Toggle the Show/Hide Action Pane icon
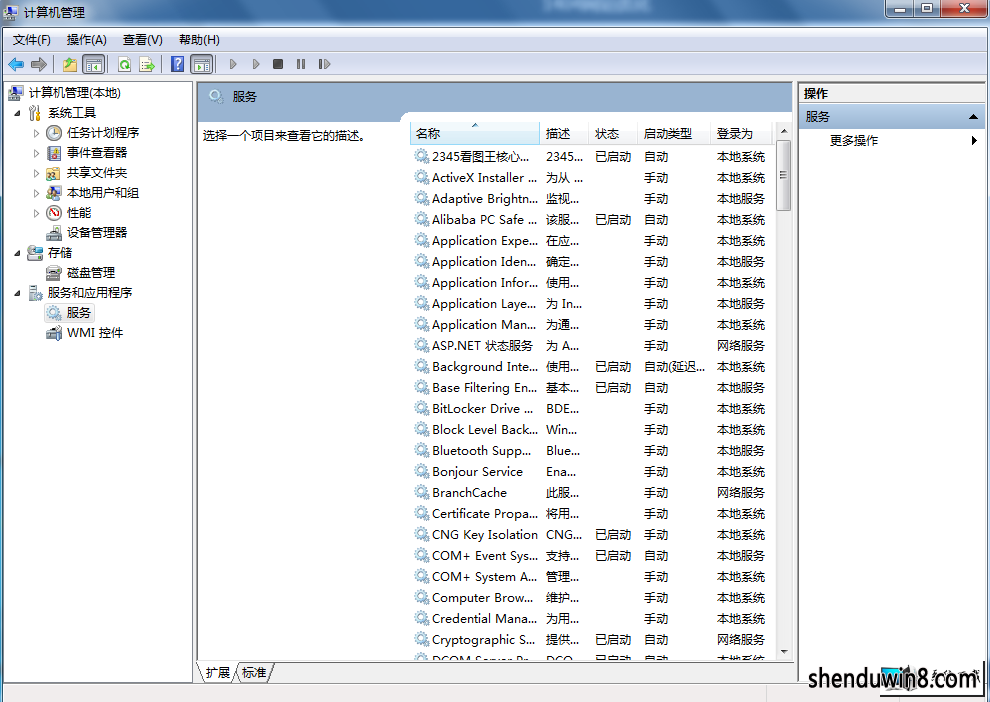This screenshot has width=990, height=702. pos(201,64)
